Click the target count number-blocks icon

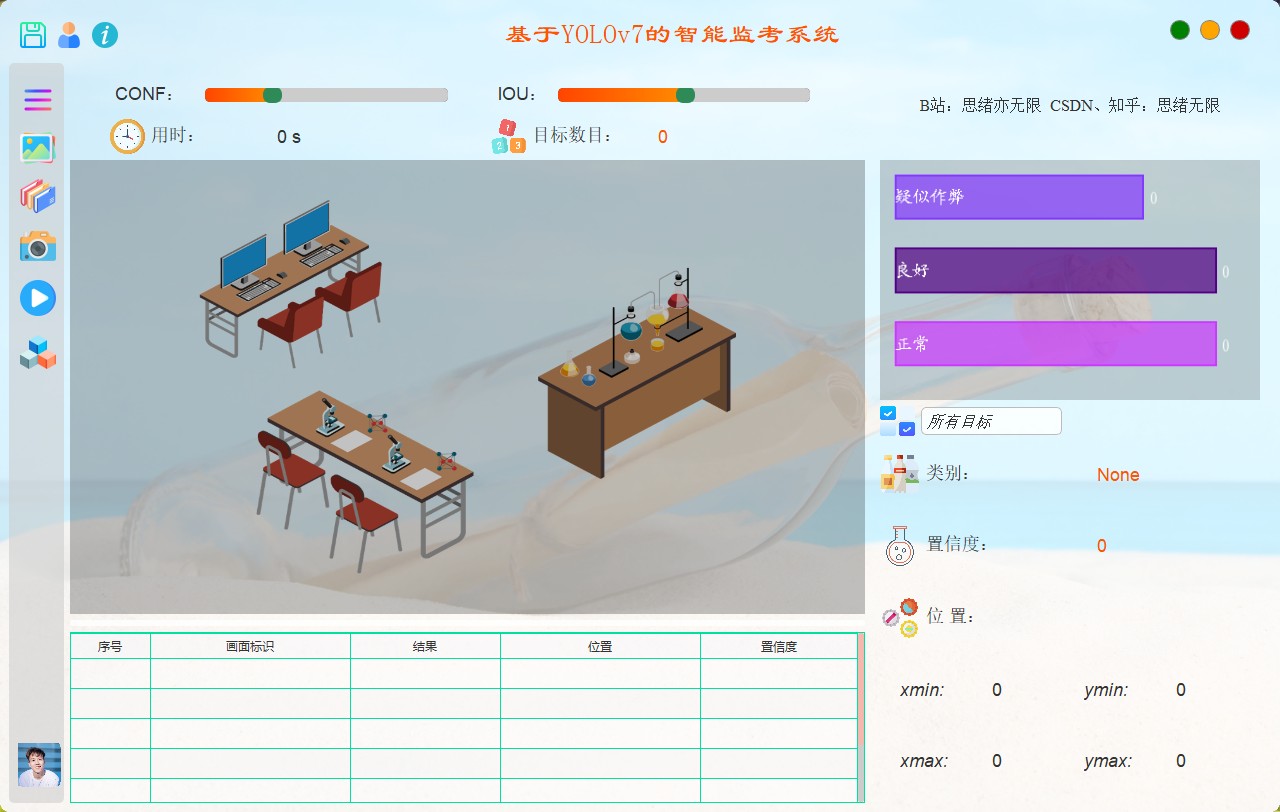[508, 137]
